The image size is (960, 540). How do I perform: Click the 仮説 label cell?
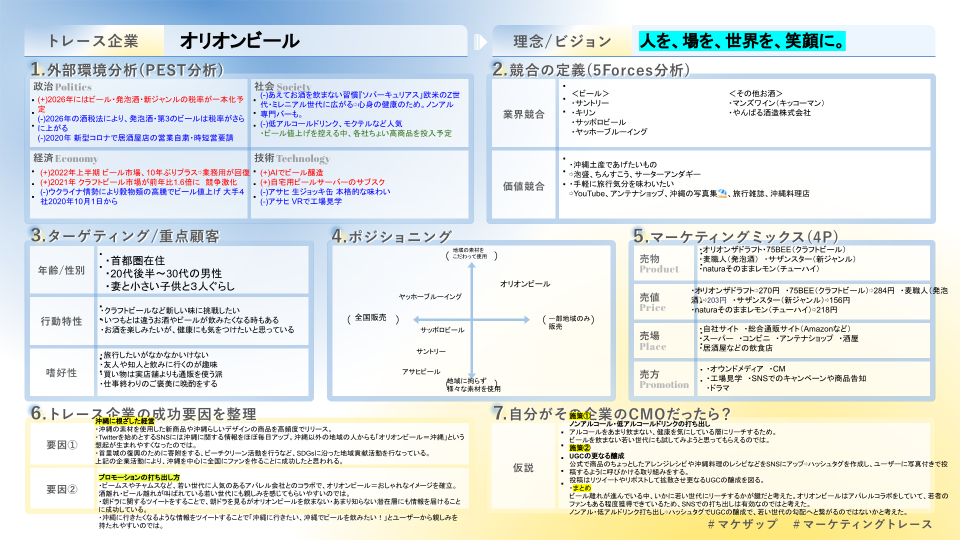(x=523, y=467)
